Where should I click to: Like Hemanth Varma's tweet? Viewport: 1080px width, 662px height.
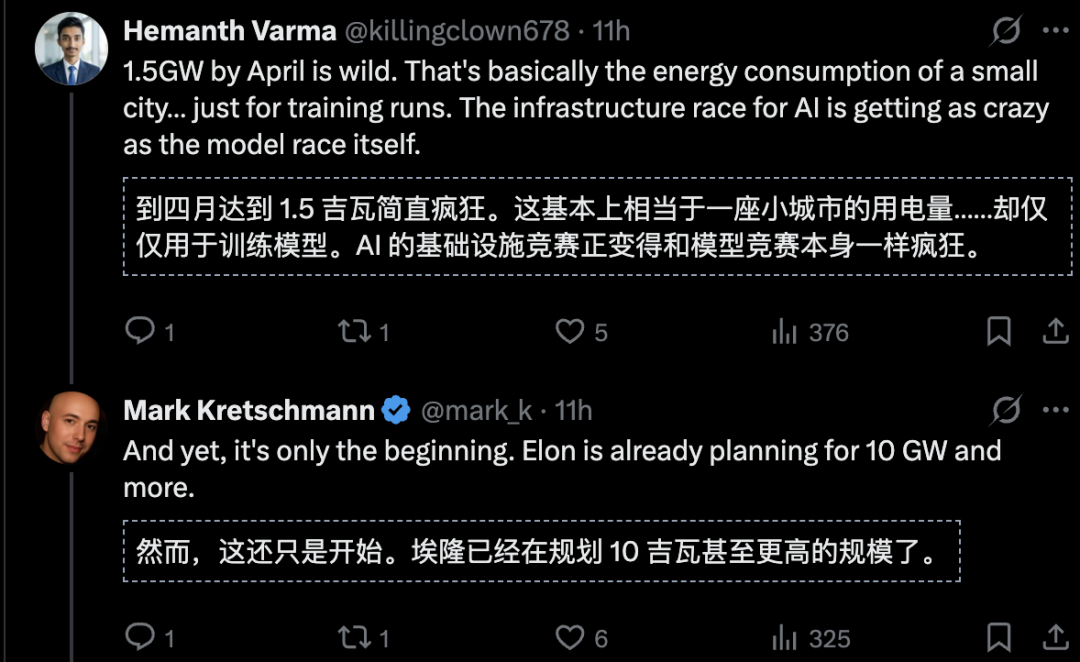pos(570,330)
